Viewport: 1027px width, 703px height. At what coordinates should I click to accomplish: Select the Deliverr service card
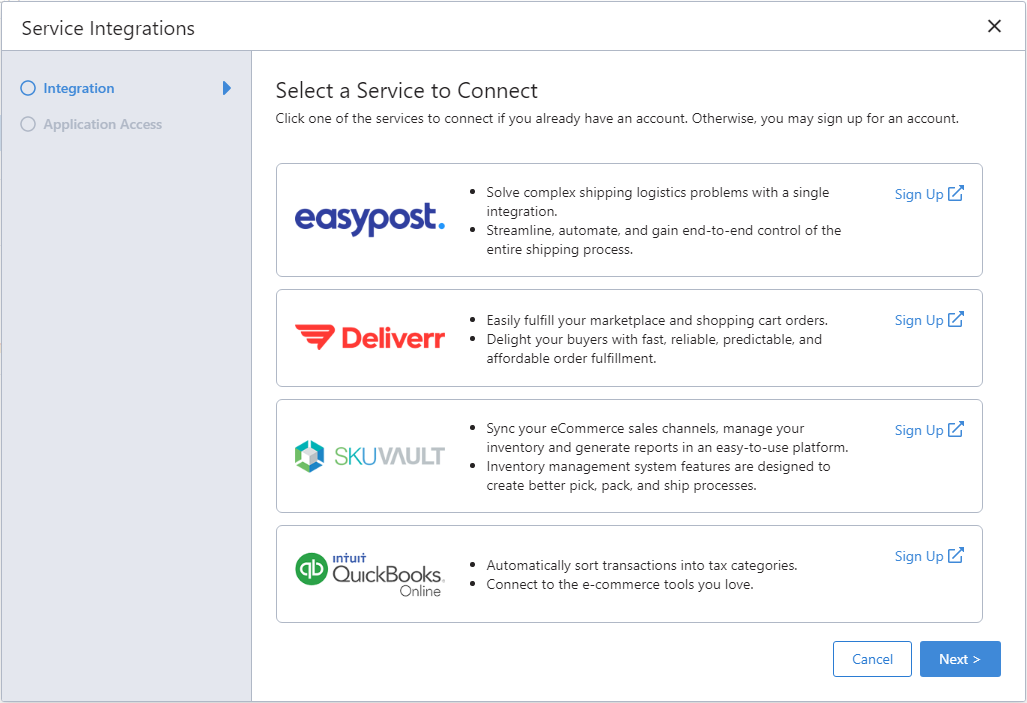coord(628,337)
